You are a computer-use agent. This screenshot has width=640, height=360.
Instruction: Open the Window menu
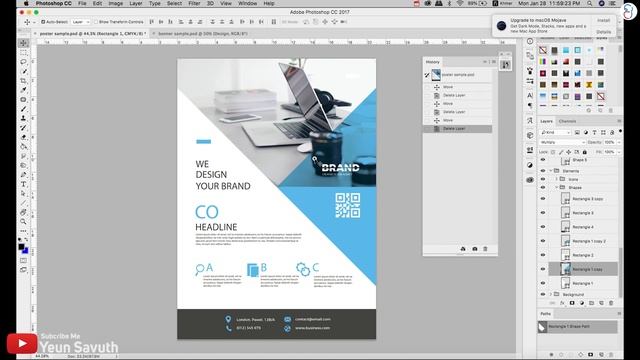click(247, 3)
